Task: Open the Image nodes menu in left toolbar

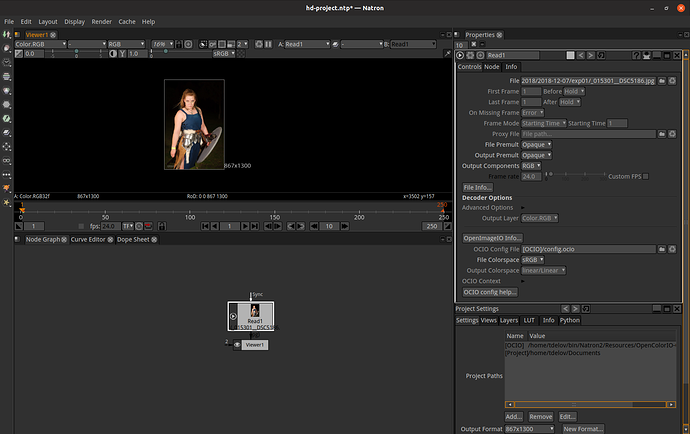Action: (x=7, y=34)
